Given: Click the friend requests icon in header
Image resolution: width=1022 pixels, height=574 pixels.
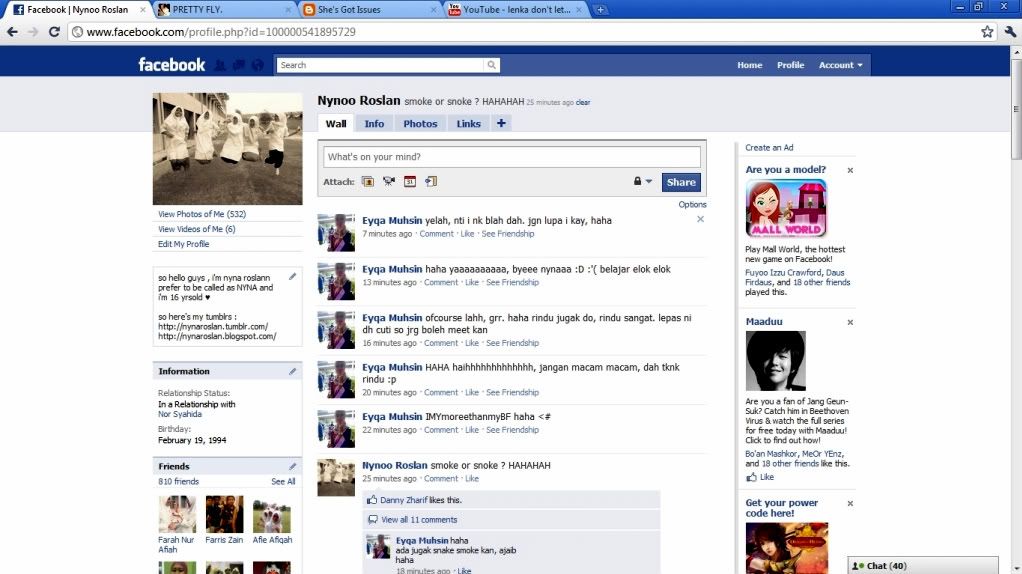Looking at the screenshot, I should pos(219,65).
